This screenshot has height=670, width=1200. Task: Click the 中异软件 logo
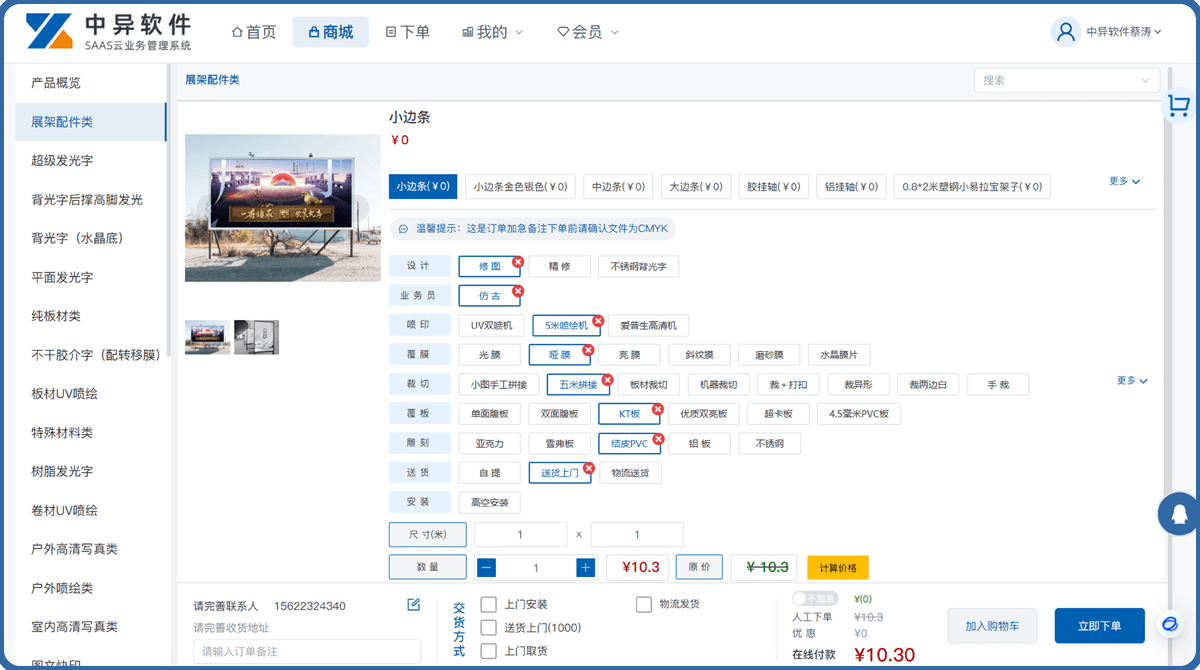pos(107,32)
